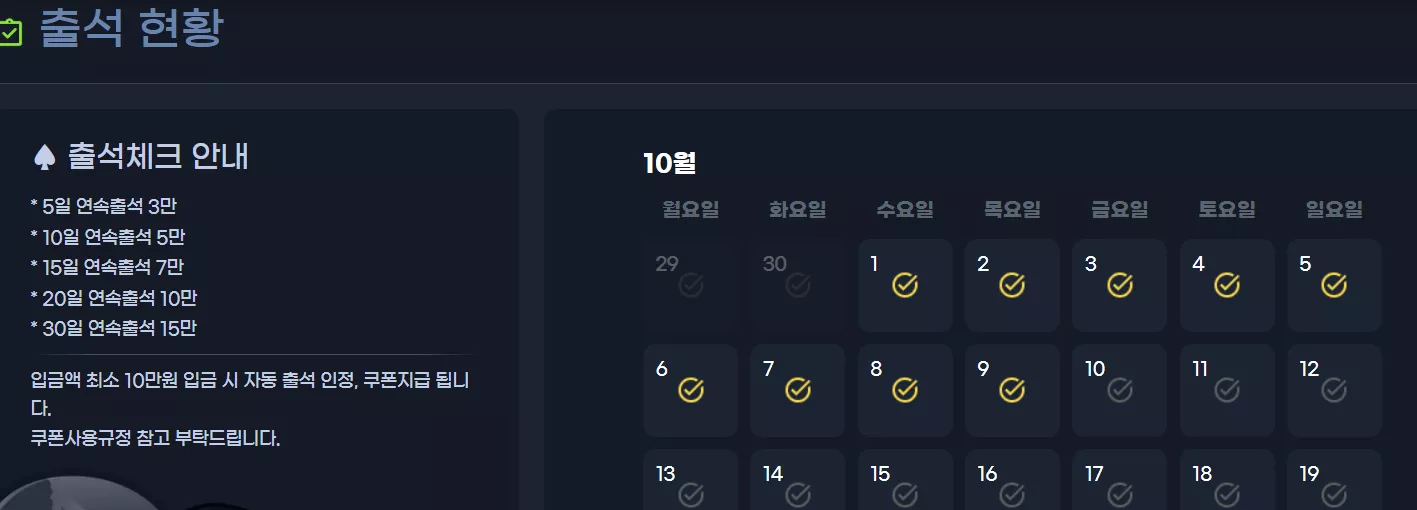This screenshot has width=1417, height=510.
Task: Click the faded check icon on day 29
Action: tap(690, 286)
